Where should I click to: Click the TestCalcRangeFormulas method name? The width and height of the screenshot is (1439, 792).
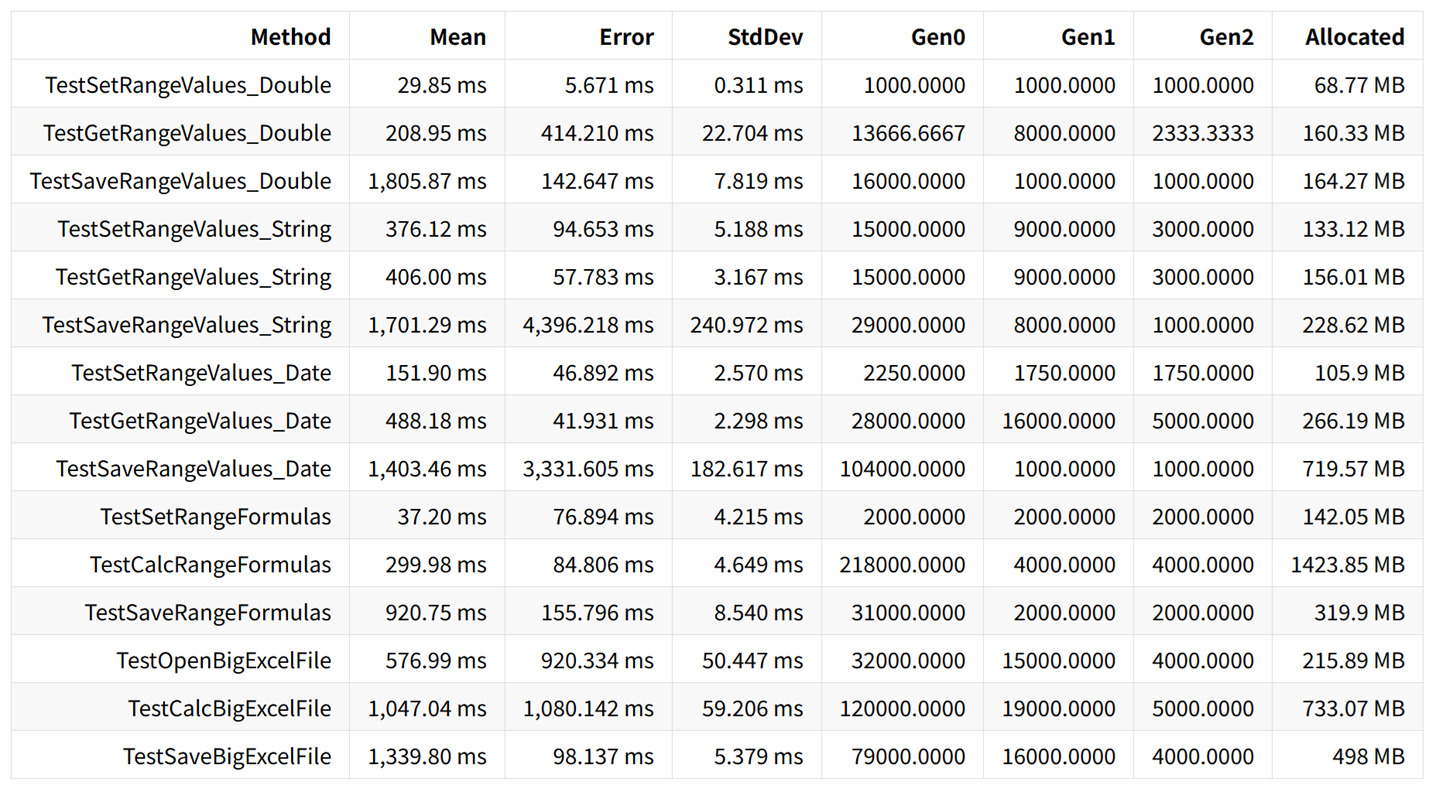[x=210, y=565]
